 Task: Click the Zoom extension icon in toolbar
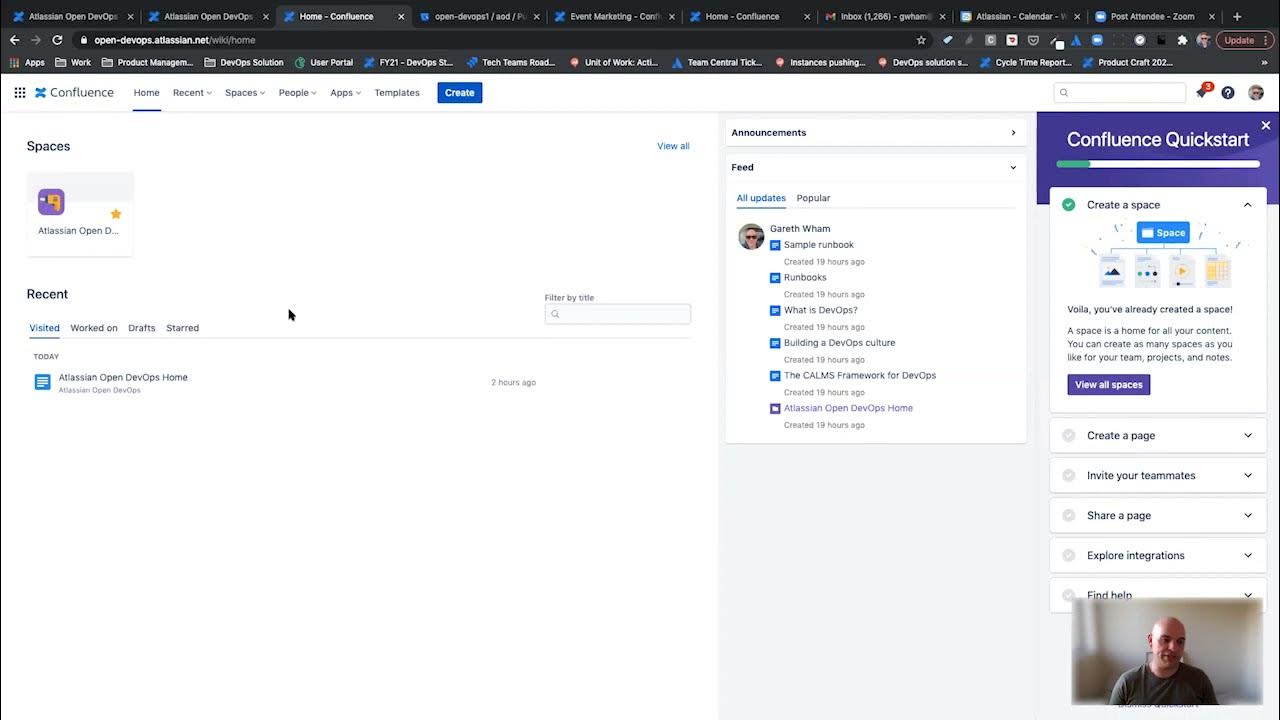pos(1097,40)
